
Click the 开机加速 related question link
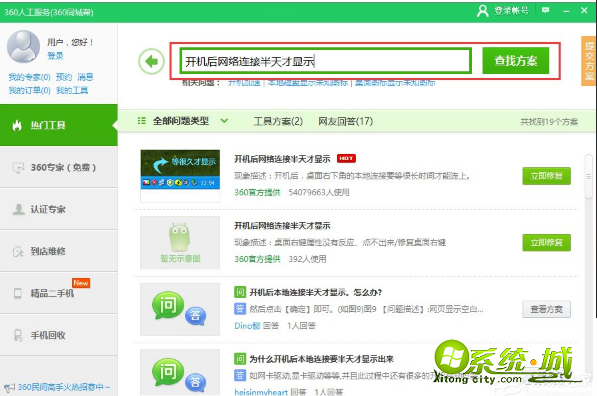pos(244,83)
